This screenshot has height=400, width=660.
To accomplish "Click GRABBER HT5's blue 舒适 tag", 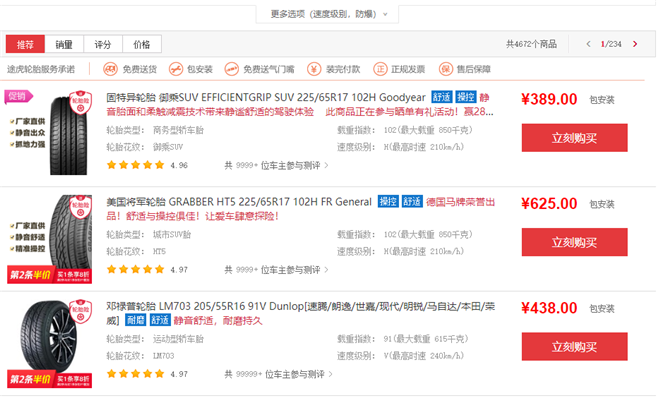I will pos(412,202).
